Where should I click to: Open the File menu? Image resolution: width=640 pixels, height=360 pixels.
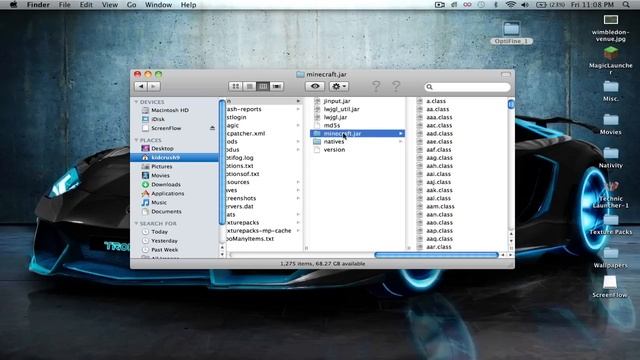(x=64, y=4)
